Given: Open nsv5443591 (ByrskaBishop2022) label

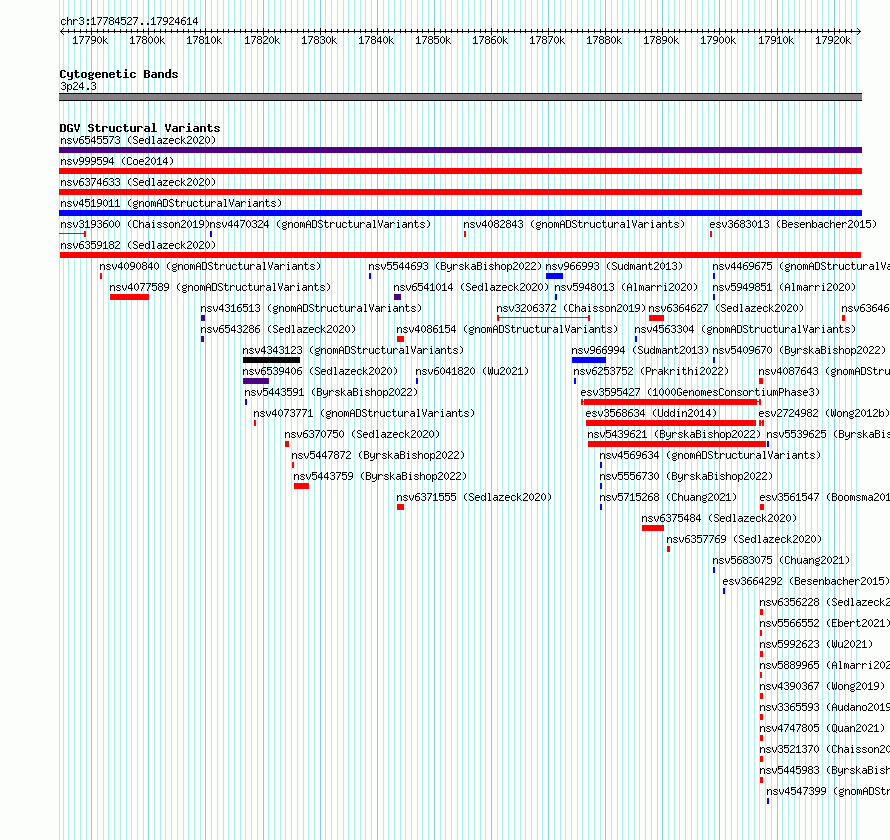Looking at the screenshot, I should [331, 392].
